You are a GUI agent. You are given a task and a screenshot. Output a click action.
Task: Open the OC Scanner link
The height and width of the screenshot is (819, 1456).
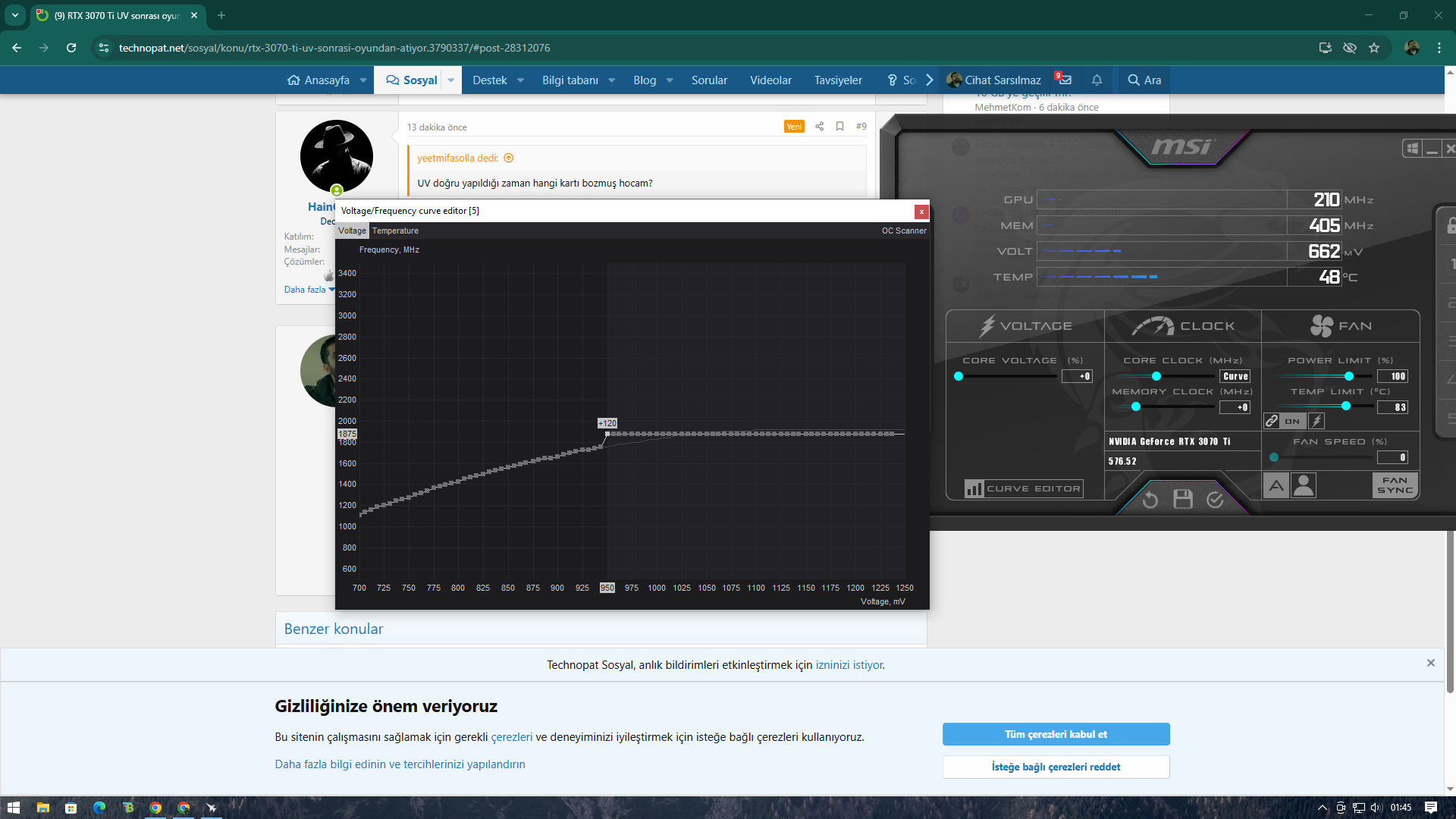tap(903, 231)
